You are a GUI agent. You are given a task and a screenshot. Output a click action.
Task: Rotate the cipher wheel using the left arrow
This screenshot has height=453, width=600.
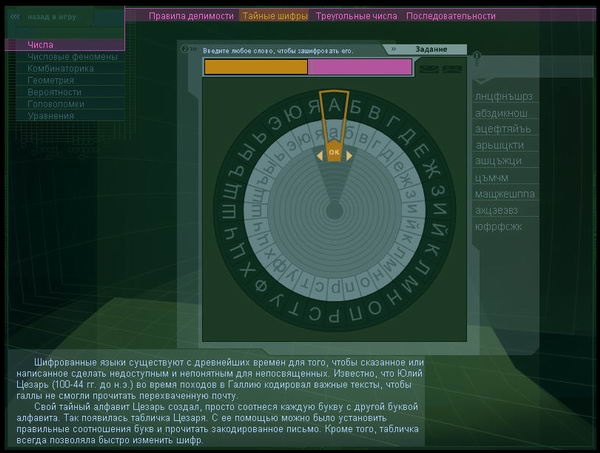point(320,154)
